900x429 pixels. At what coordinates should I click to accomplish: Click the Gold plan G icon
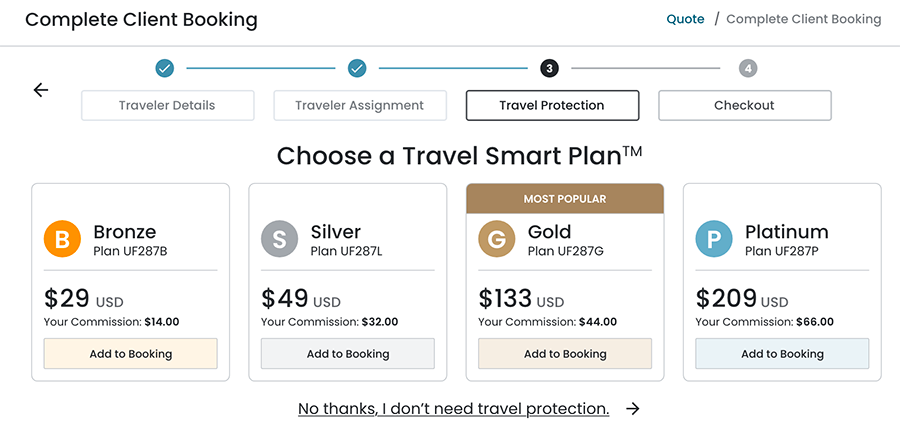(x=496, y=240)
